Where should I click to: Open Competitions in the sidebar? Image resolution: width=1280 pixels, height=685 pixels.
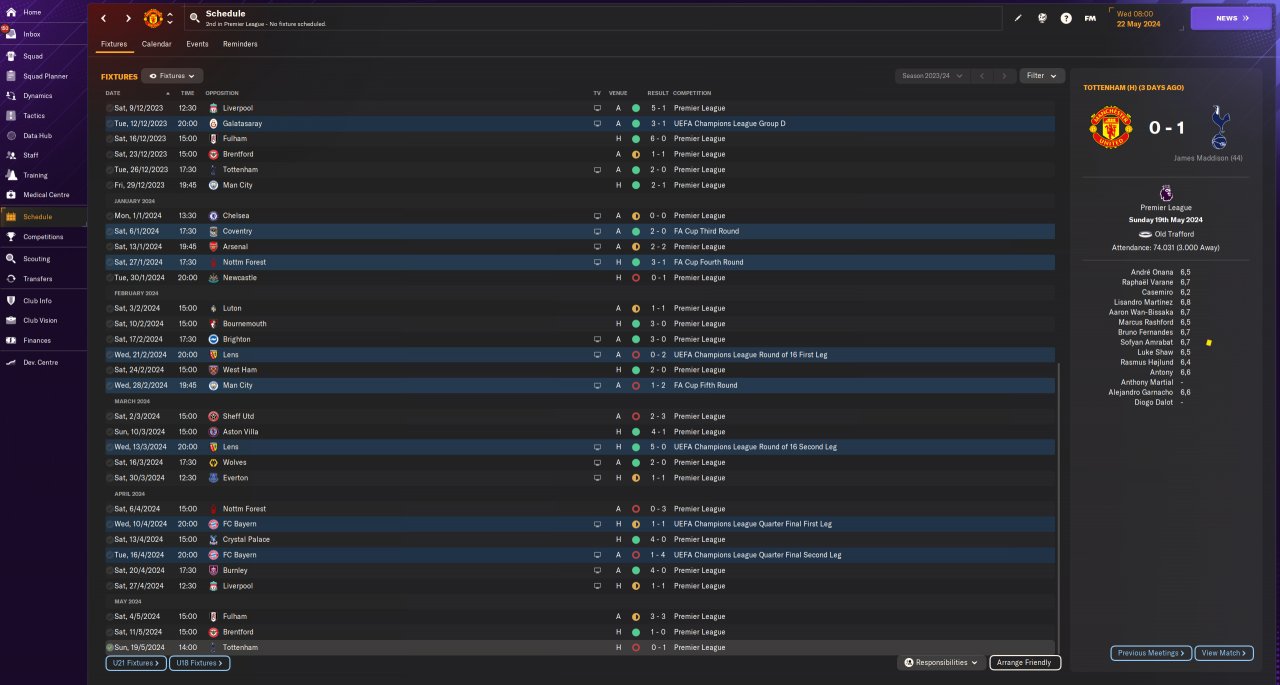tap(43, 237)
